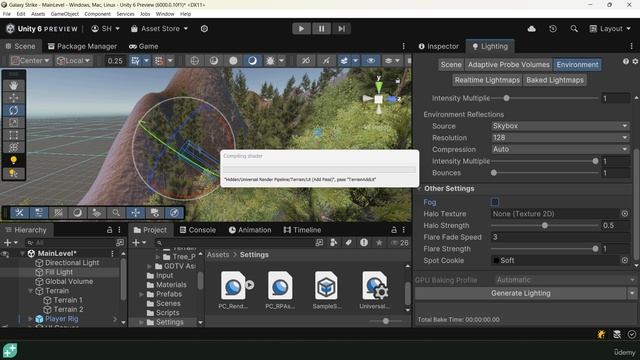Select the Rect tool

point(13,135)
